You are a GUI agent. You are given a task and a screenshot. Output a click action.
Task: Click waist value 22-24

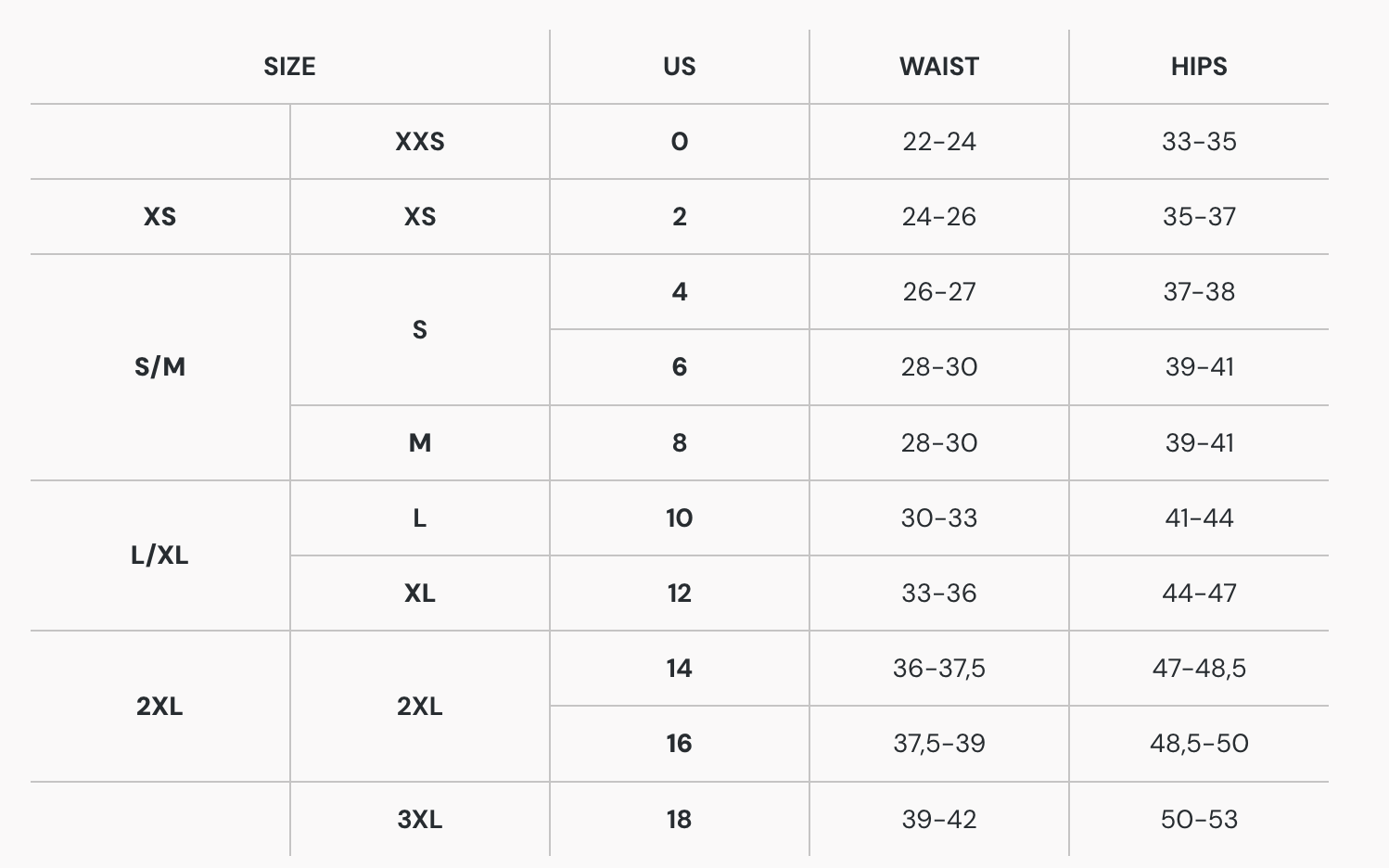(938, 142)
